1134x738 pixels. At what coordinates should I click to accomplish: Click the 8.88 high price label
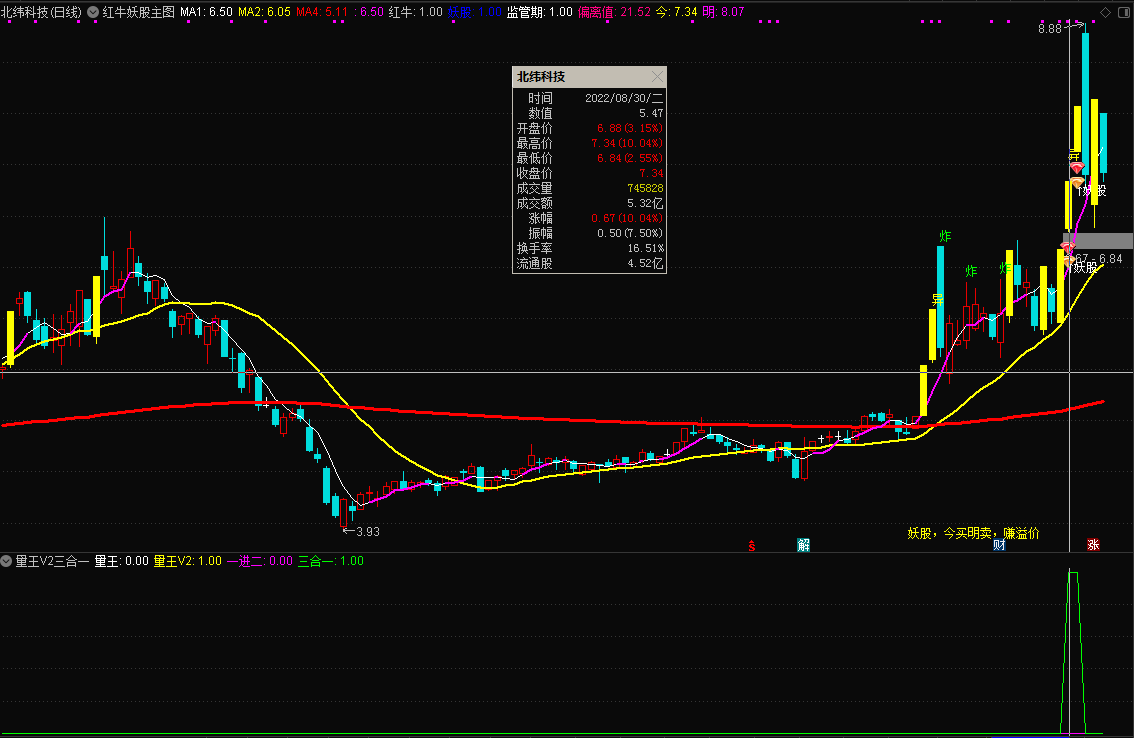tap(1049, 29)
